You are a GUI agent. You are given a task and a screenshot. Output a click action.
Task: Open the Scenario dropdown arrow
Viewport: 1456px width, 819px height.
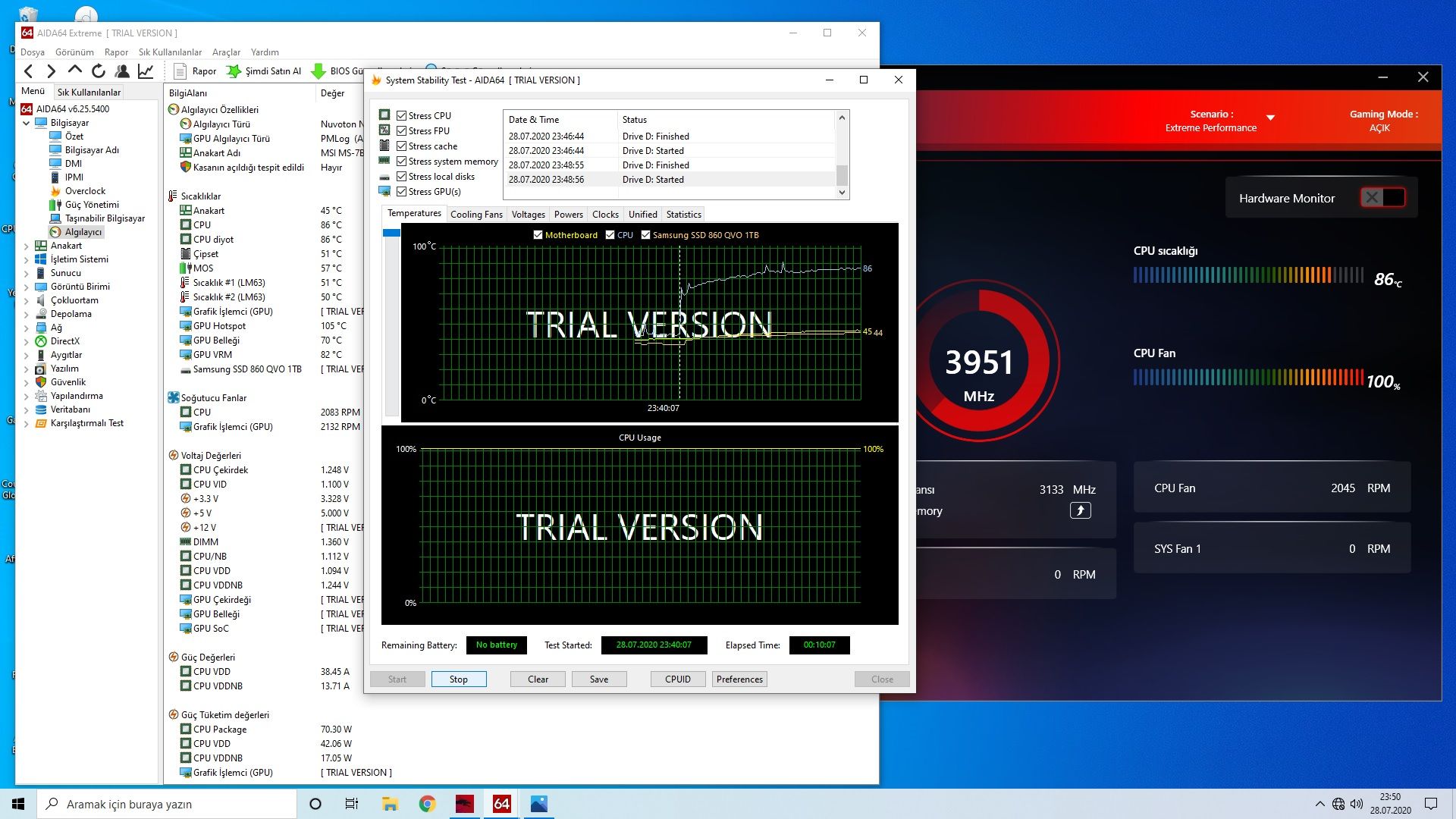tap(1270, 118)
